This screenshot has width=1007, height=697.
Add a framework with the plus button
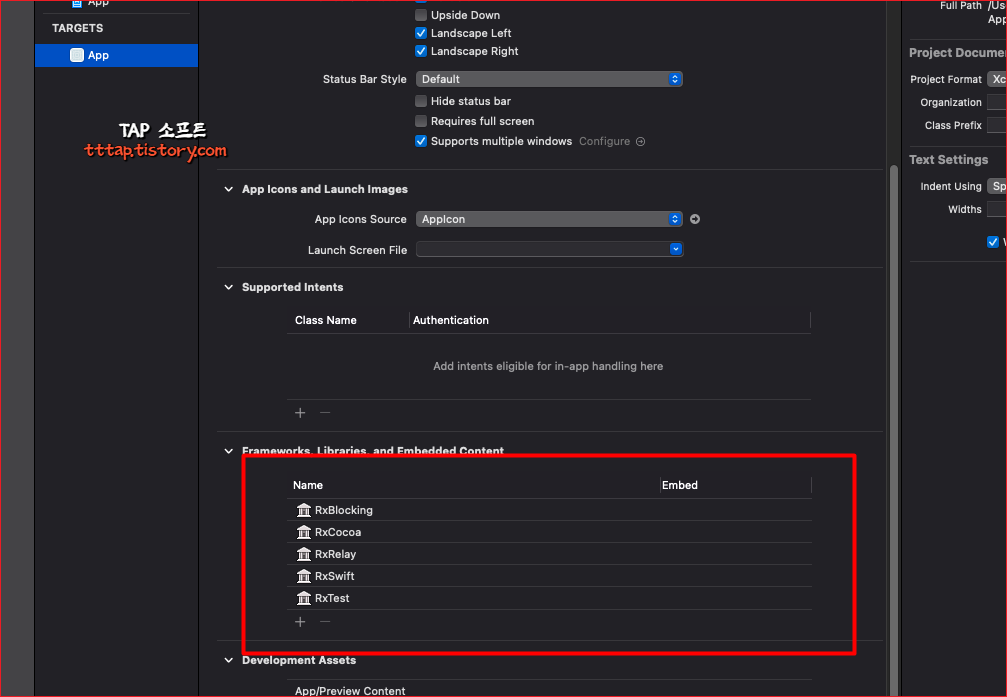coord(300,622)
